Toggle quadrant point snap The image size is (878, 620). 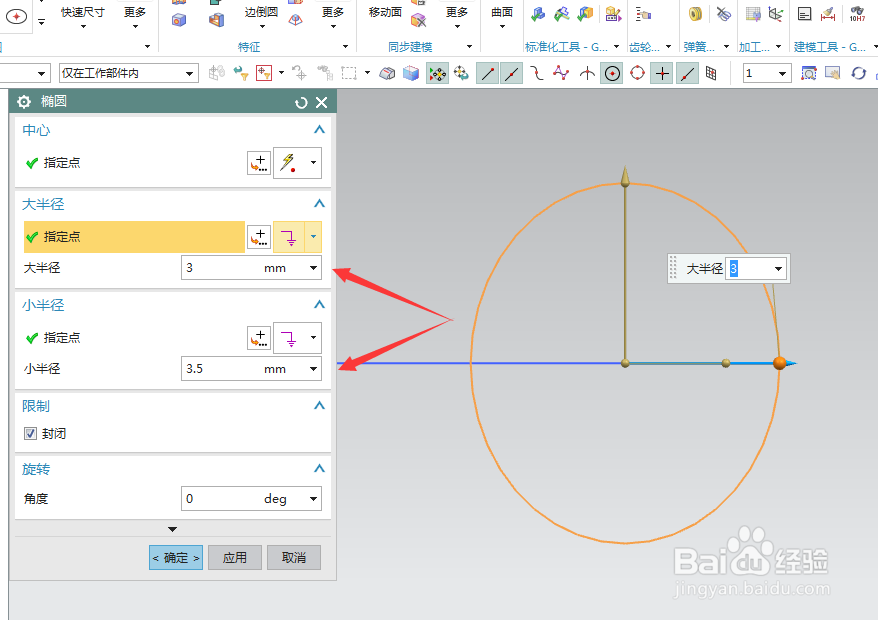(637, 73)
